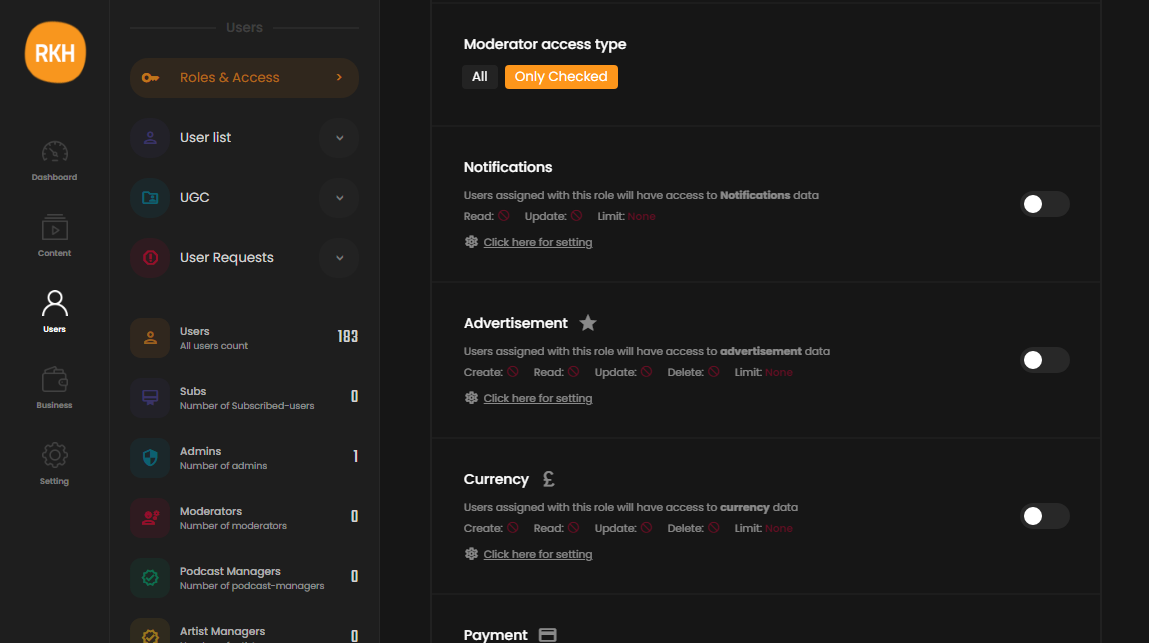Viewport: 1149px width, 643px height.
Task: Select Only Checked access type
Action: (561, 77)
